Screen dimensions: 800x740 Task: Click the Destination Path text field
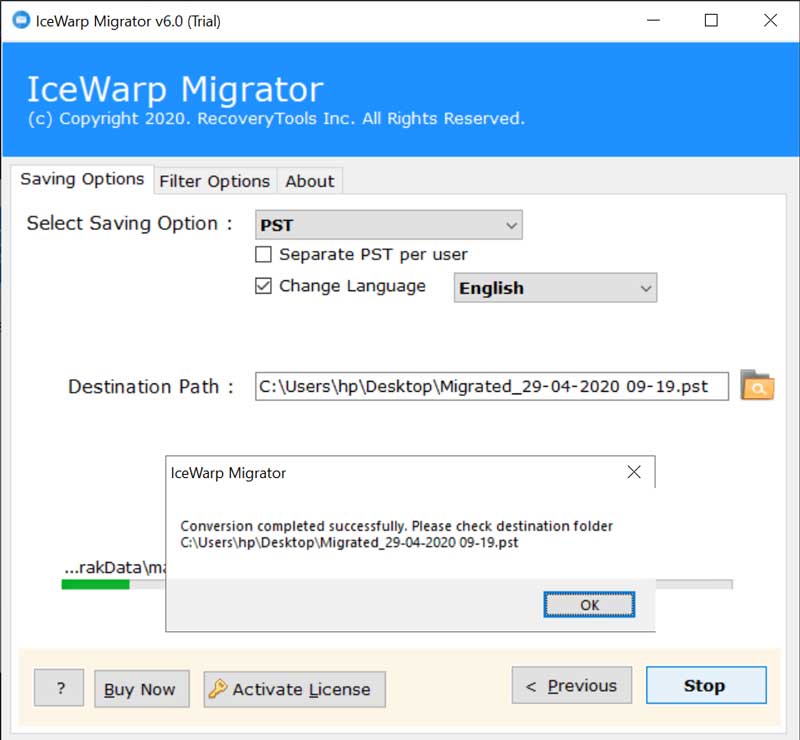(492, 386)
